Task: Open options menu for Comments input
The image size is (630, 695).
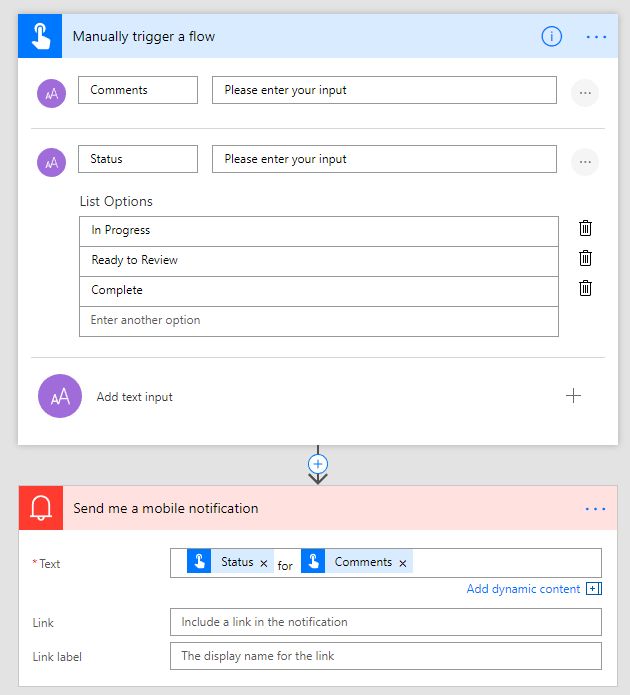Action: coord(585,93)
